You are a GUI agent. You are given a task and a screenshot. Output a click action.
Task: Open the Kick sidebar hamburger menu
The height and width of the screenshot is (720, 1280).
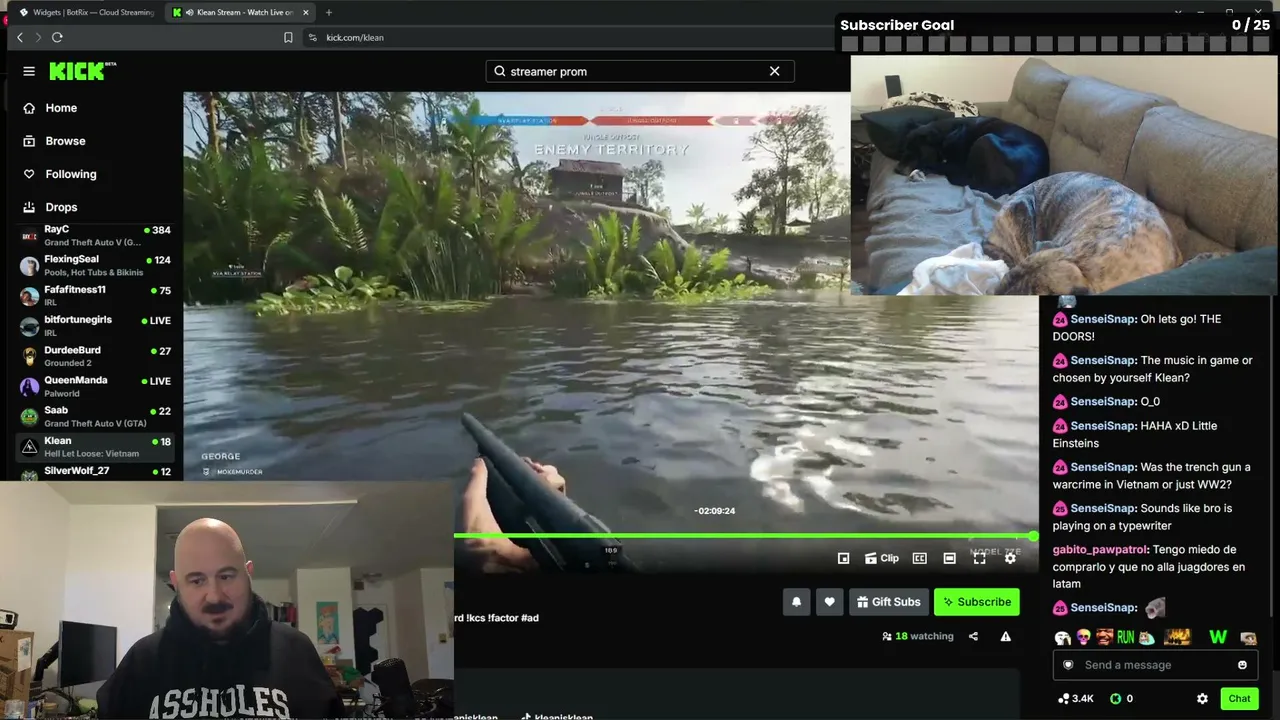(29, 71)
